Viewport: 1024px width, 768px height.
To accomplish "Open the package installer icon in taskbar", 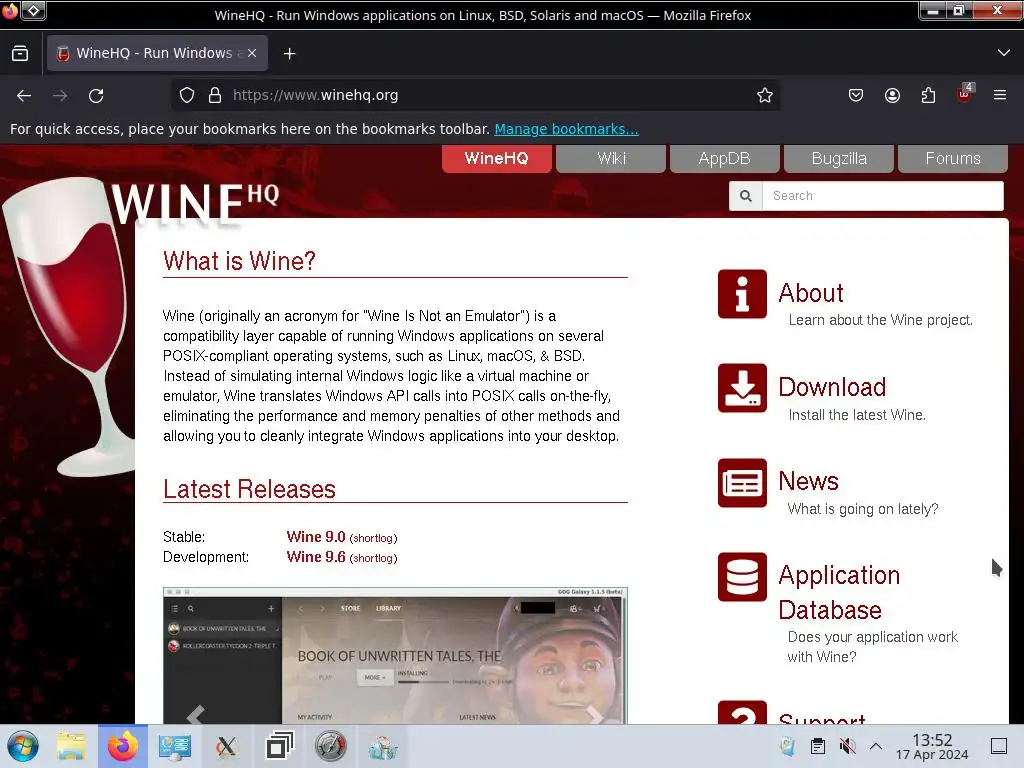I will 383,746.
